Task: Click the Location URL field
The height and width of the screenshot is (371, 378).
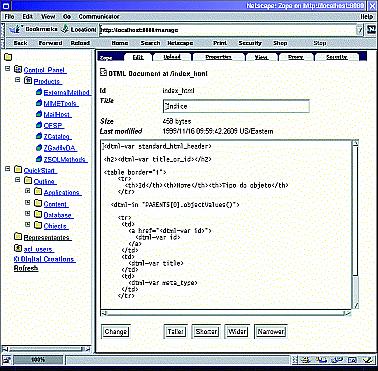Action: pyautogui.click(x=228, y=30)
